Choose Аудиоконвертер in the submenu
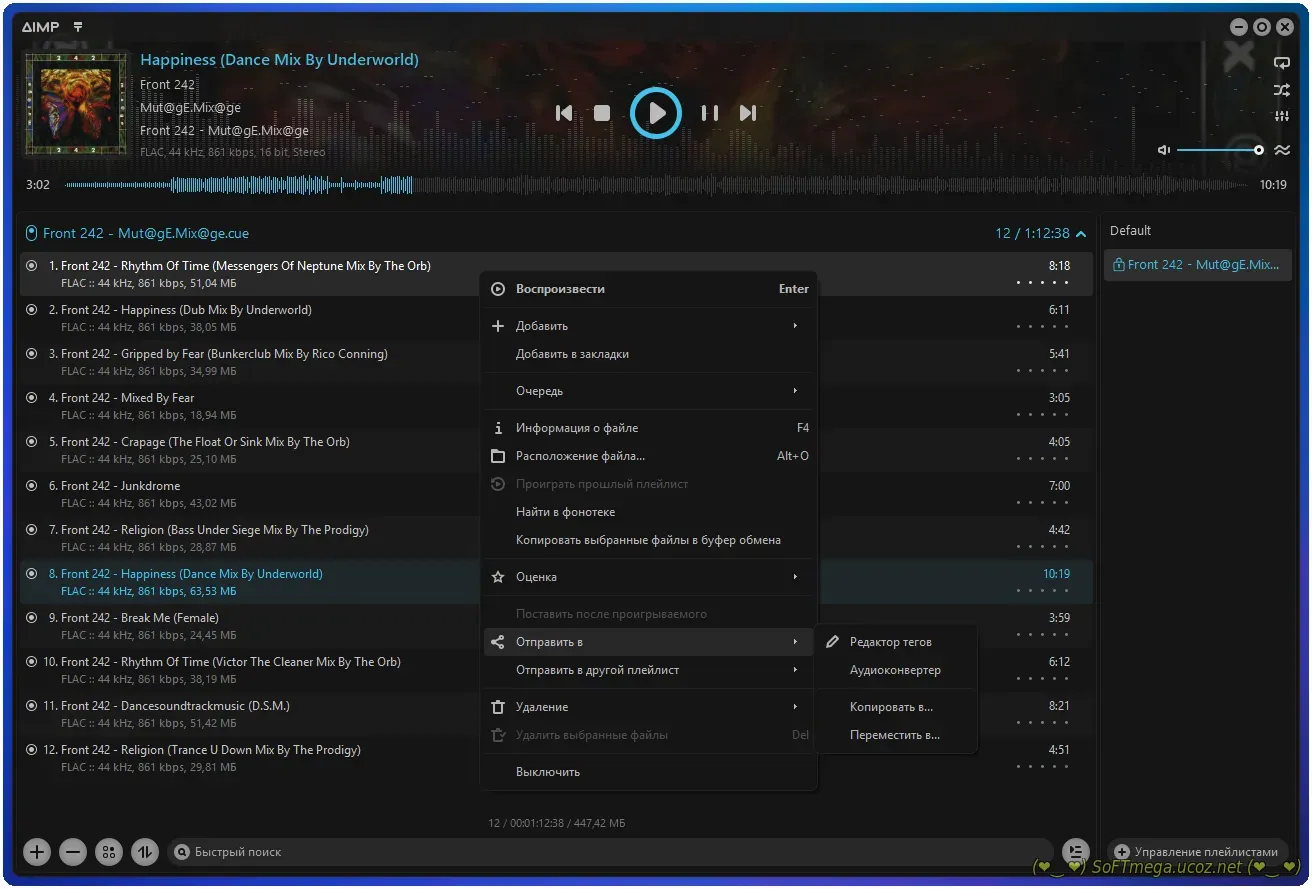 (895, 670)
